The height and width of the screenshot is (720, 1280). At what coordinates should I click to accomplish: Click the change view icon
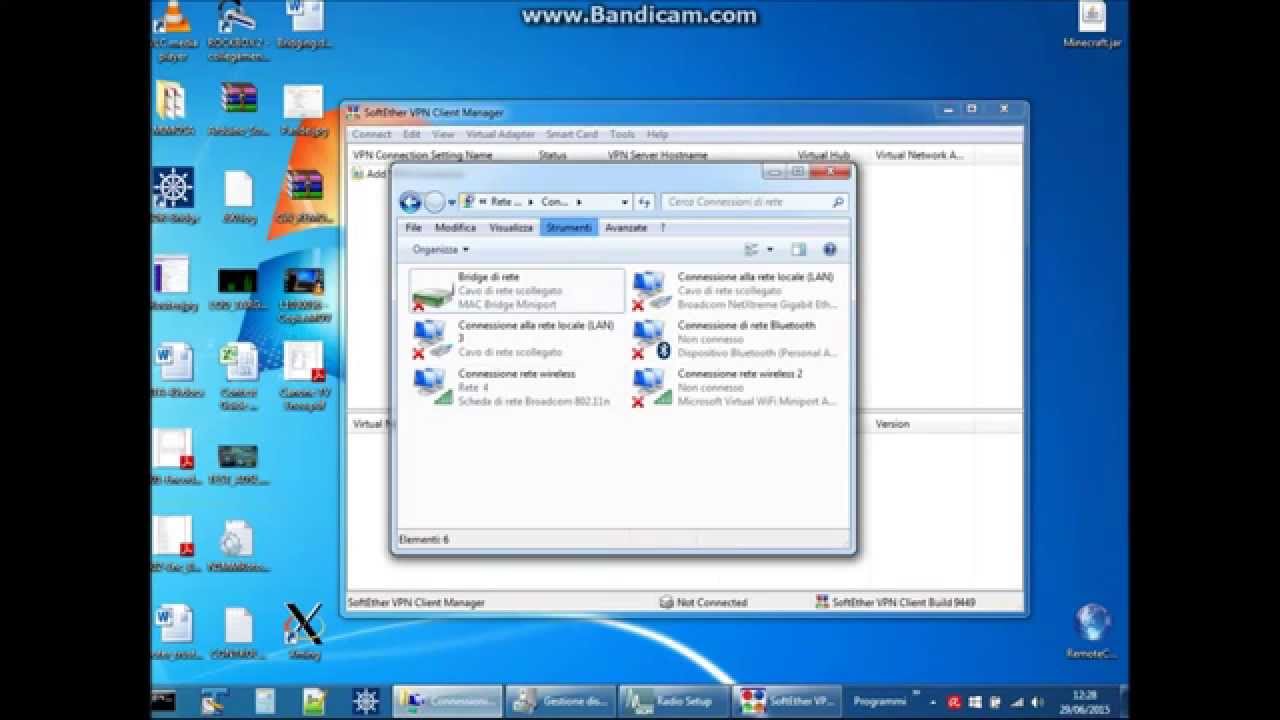[752, 250]
